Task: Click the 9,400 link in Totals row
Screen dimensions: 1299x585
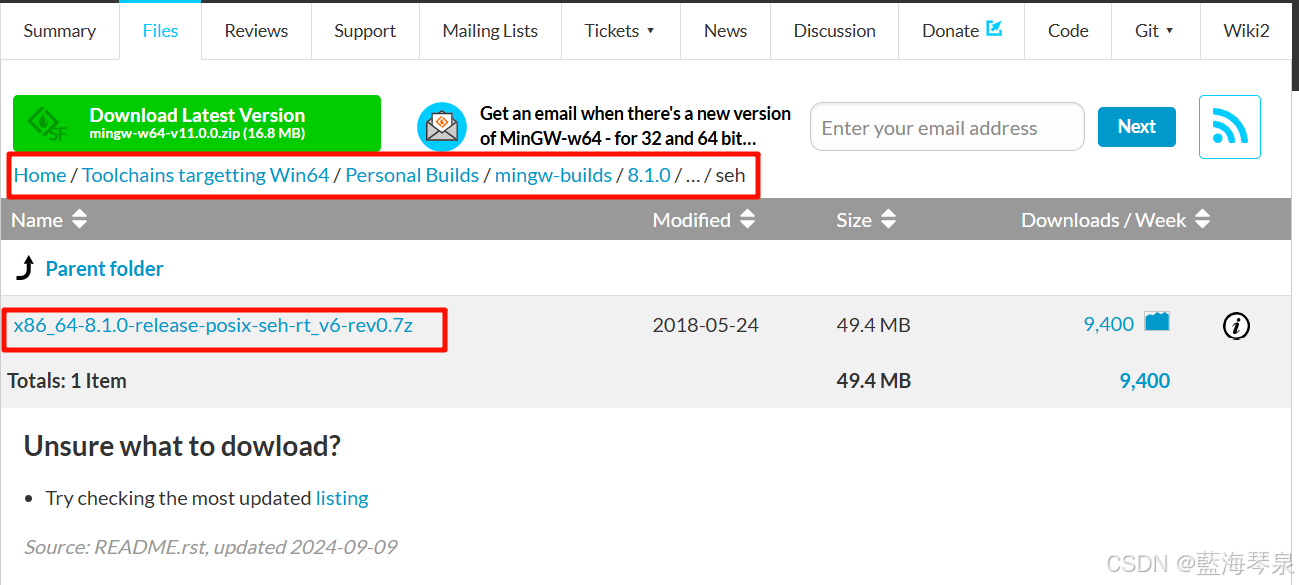Action: (1145, 380)
